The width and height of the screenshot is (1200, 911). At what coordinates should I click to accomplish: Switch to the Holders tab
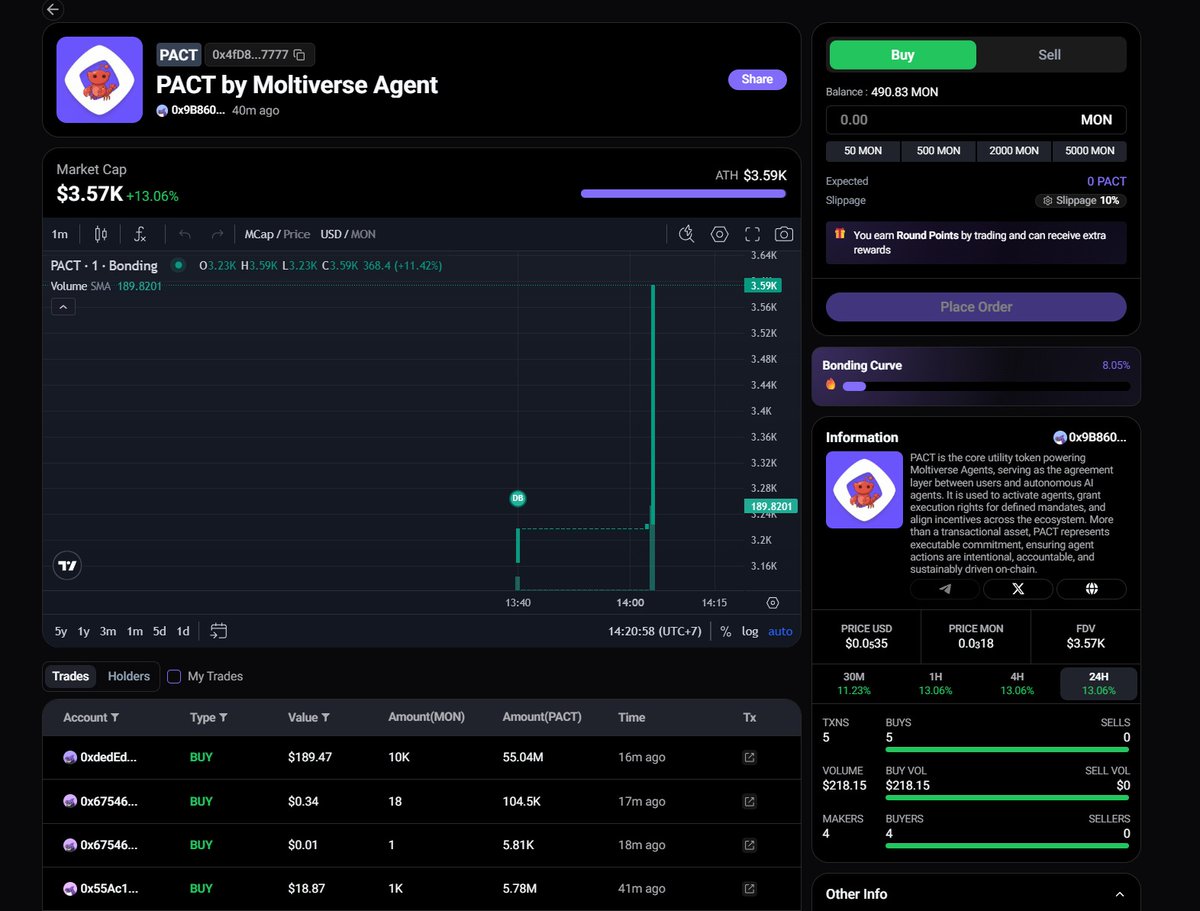129,676
